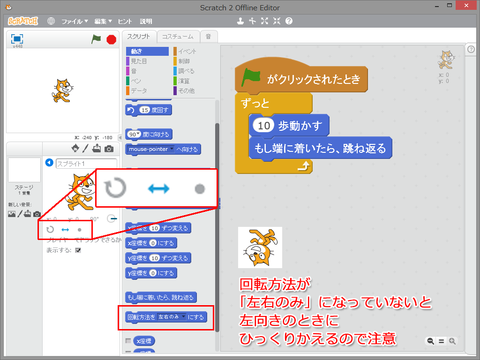The image size is (480, 360).
Task: Upload a stage backdrop from file
Action: click(x=28, y=214)
